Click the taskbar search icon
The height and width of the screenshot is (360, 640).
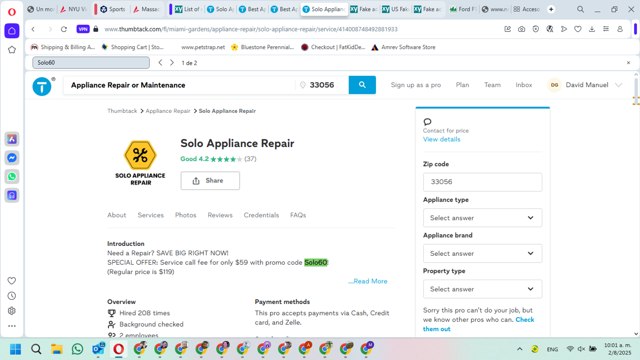(36, 349)
